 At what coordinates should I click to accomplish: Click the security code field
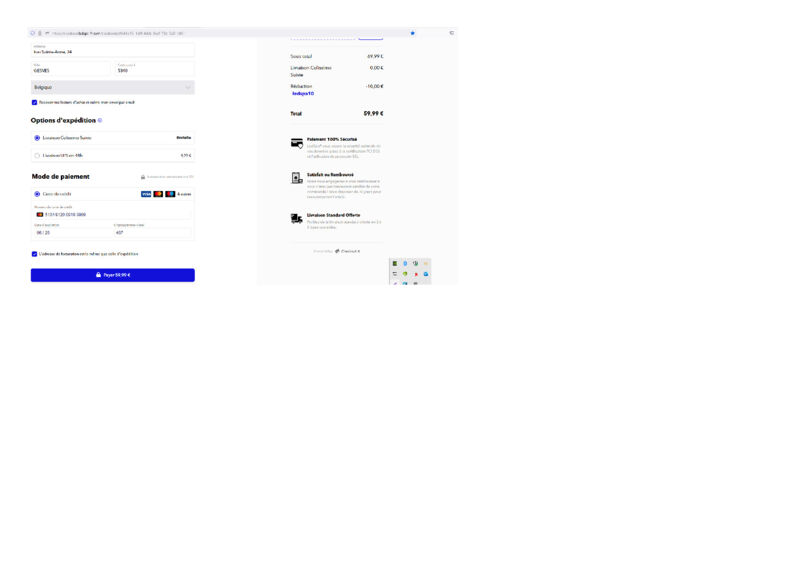[153, 231]
